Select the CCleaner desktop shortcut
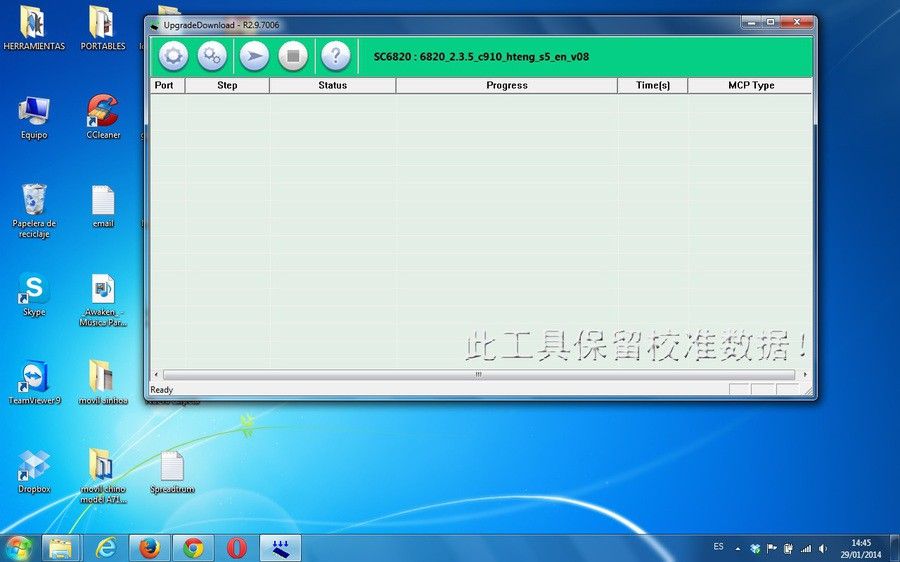This screenshot has width=900, height=562. [x=103, y=118]
